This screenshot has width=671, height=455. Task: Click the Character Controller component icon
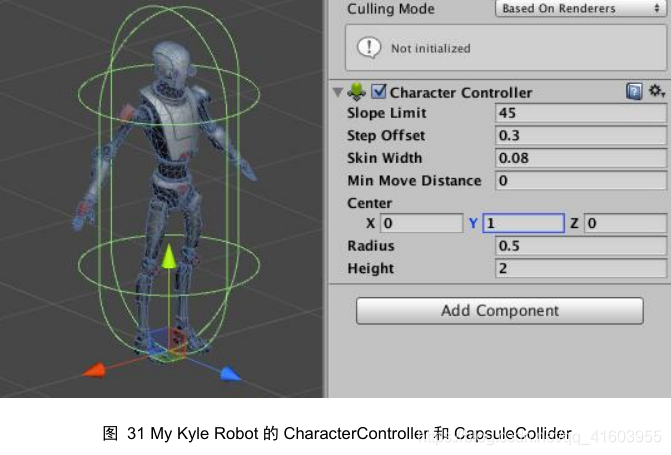point(356,92)
